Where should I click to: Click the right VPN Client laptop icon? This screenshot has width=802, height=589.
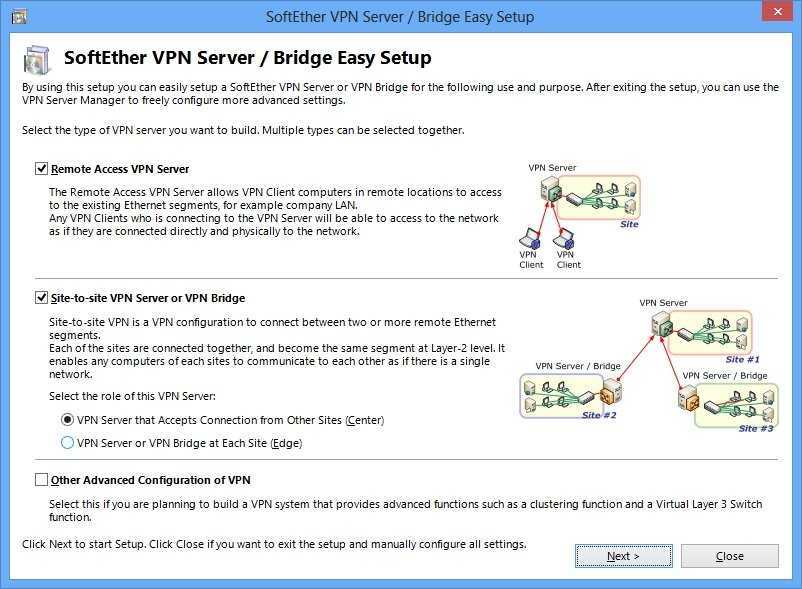(563, 238)
